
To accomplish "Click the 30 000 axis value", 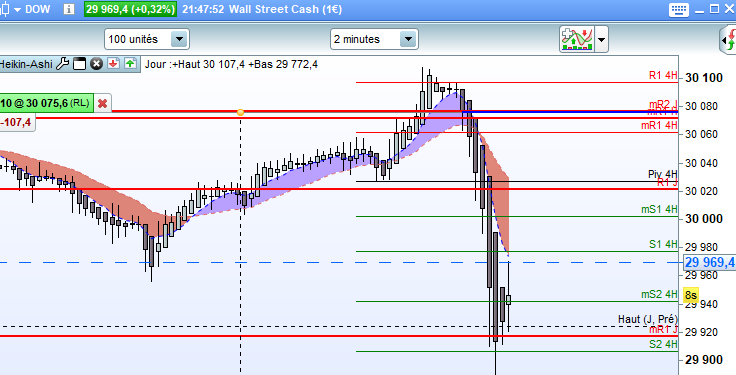I will 704,219.
